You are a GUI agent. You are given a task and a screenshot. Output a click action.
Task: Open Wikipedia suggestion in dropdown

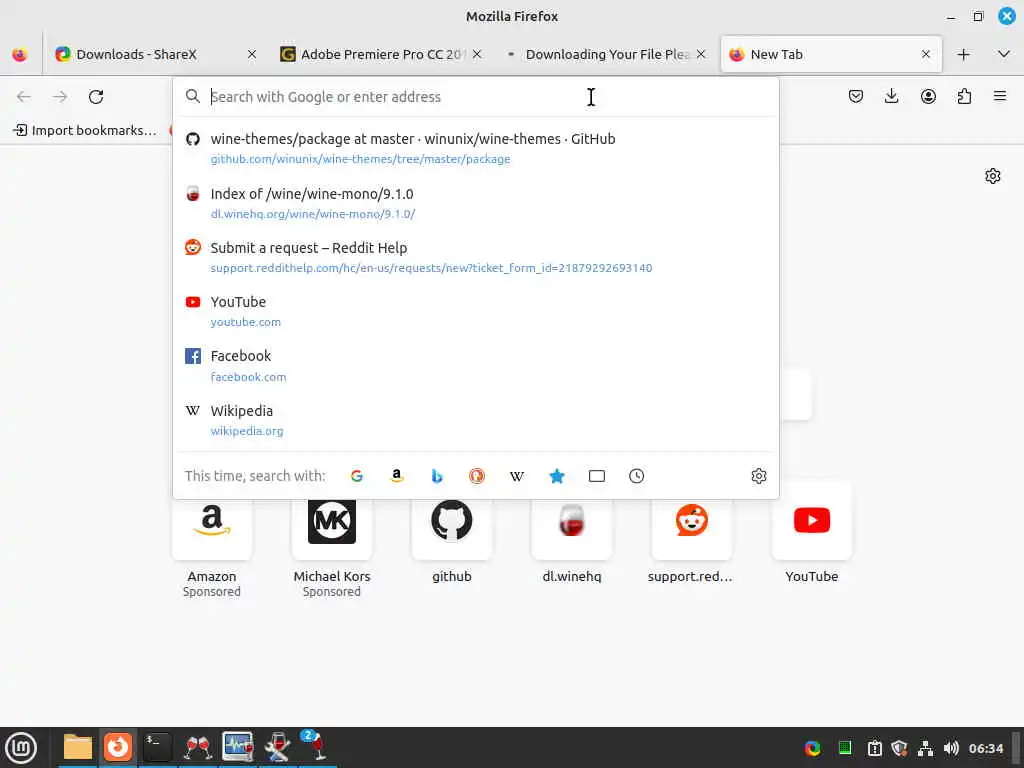476,420
